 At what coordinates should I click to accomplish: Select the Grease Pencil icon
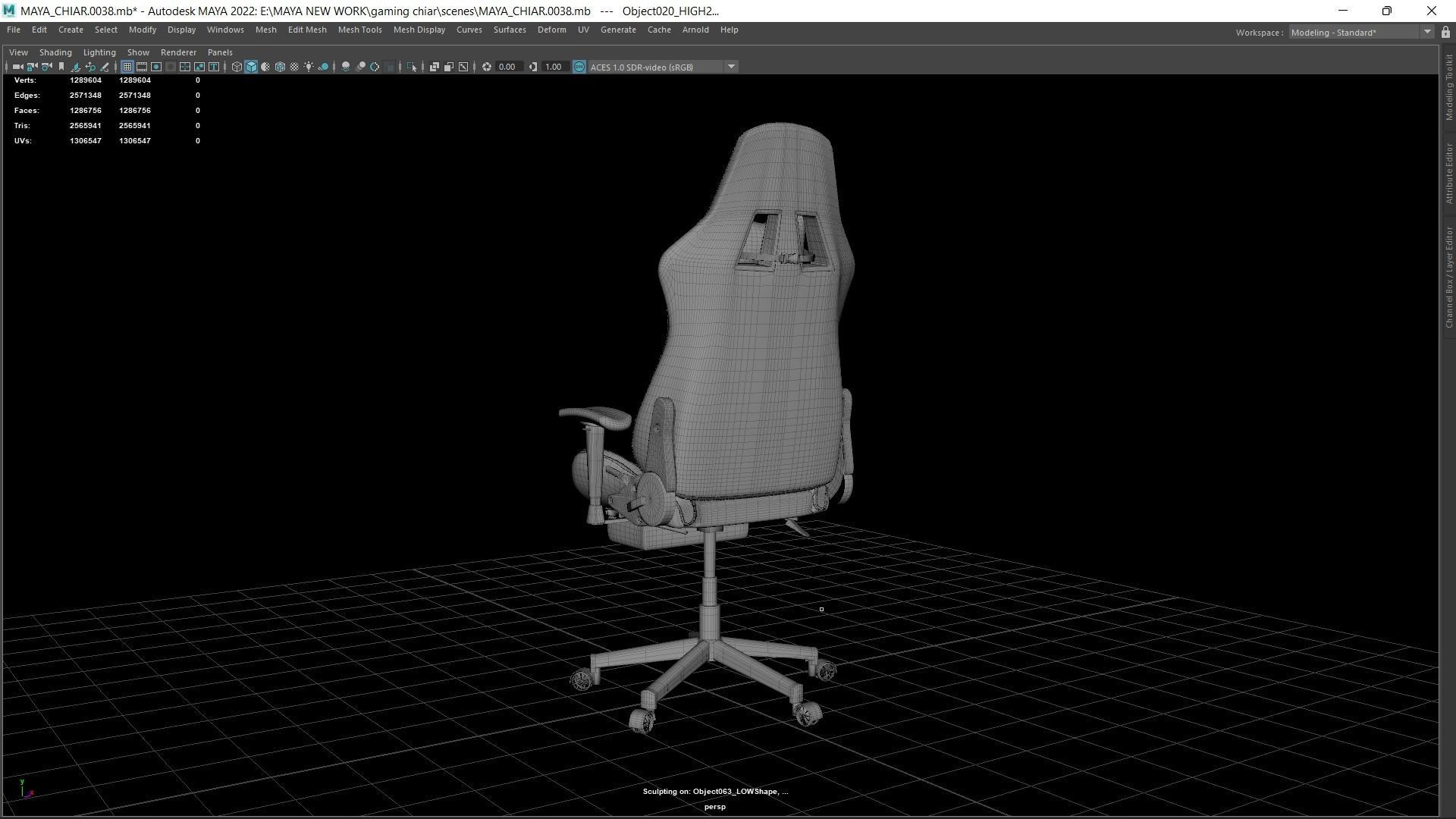pos(105,67)
